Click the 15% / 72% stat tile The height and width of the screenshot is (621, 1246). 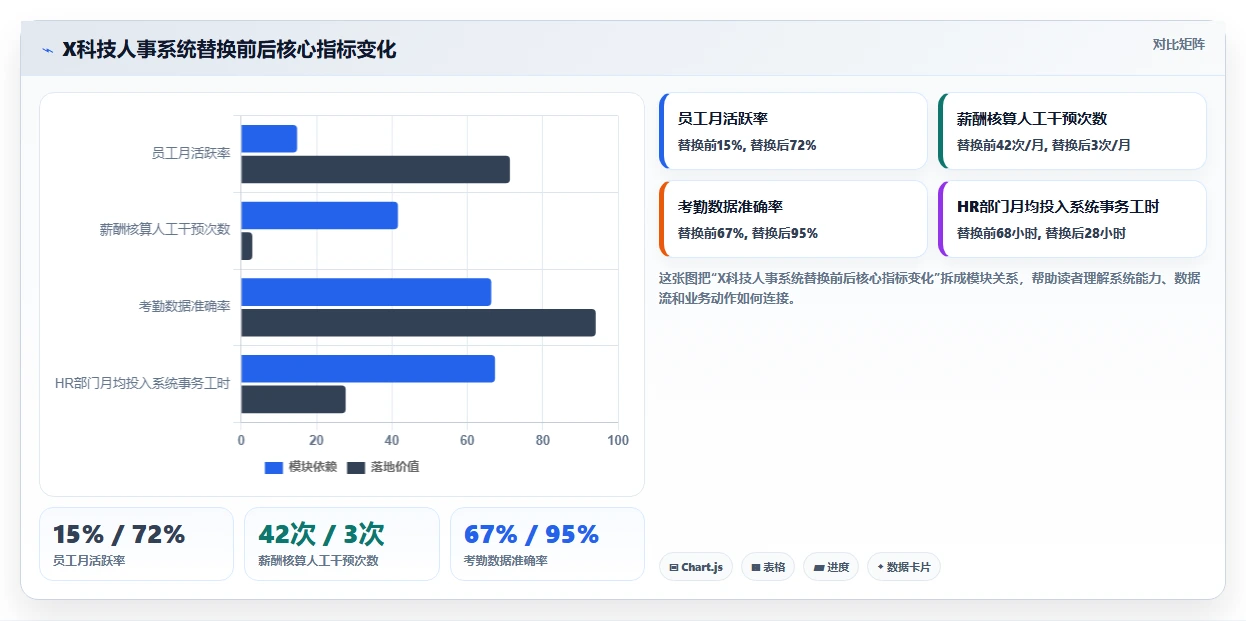pyautogui.click(x=136, y=544)
